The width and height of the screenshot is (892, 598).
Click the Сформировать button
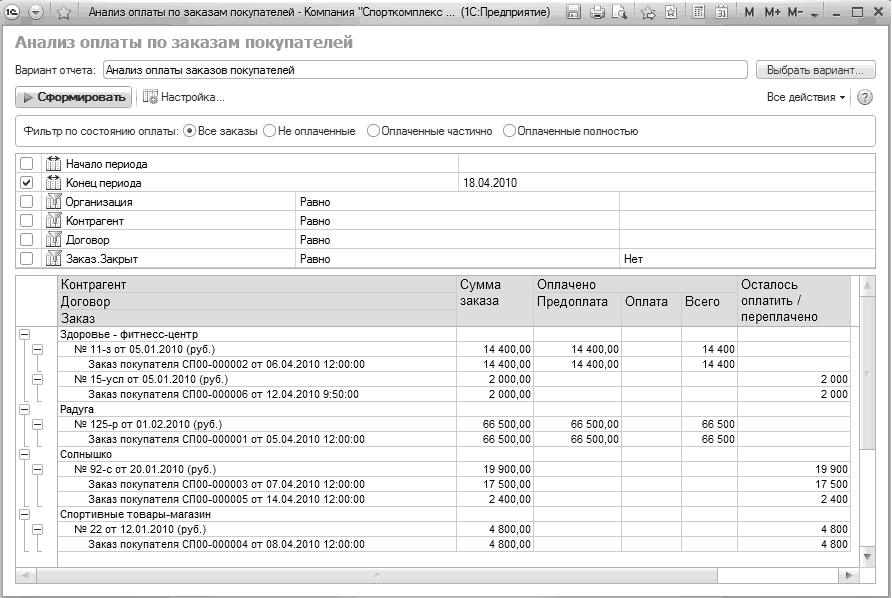(74, 97)
